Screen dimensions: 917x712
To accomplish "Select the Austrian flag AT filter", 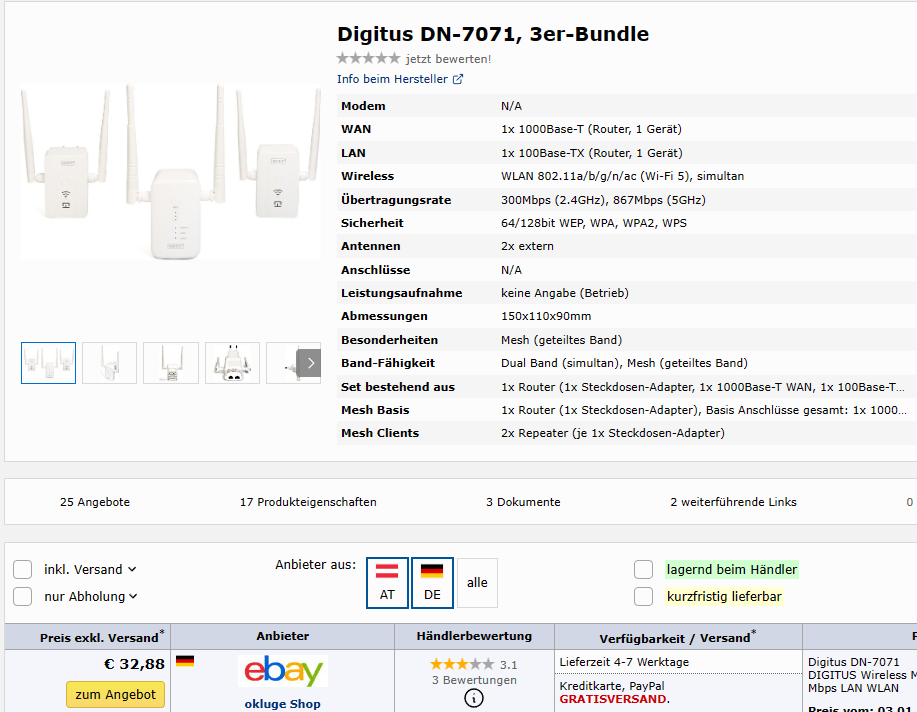I will click(x=387, y=583).
